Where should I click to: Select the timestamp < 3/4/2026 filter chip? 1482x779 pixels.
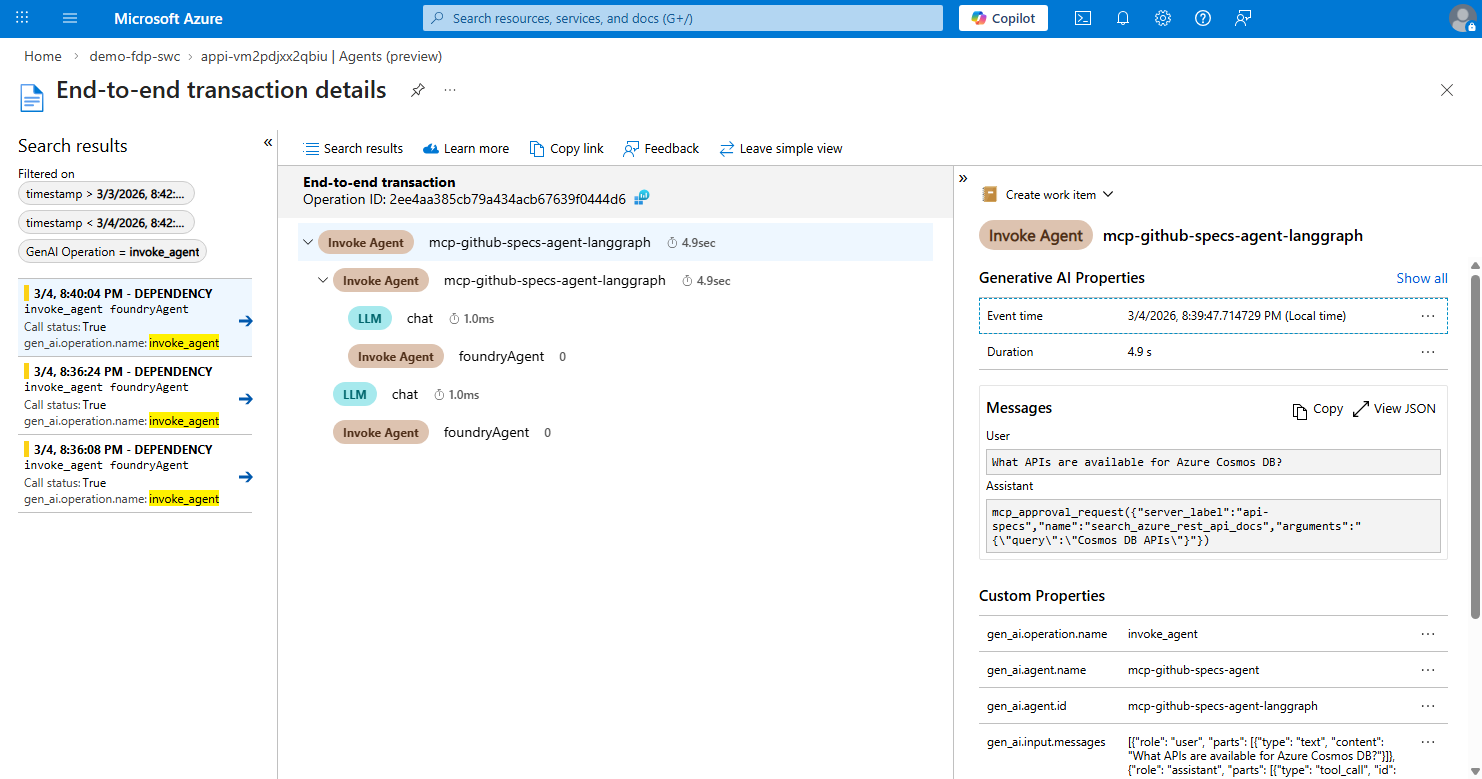click(x=106, y=222)
